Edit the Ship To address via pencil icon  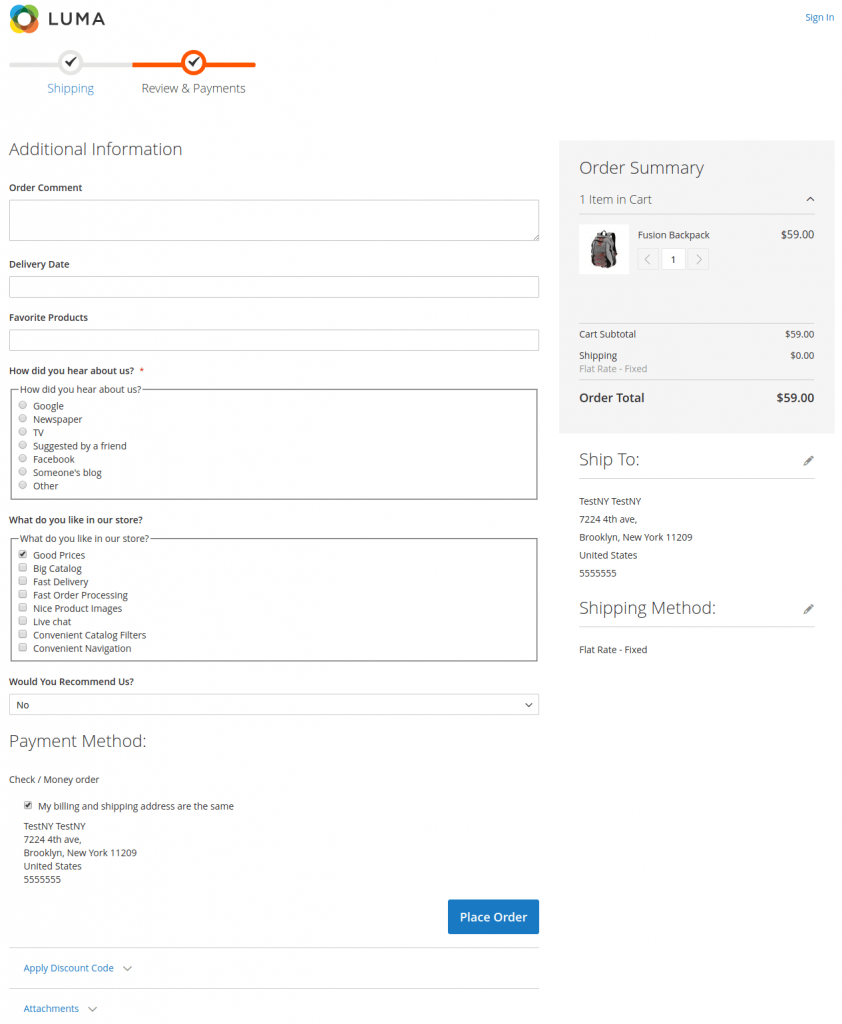point(809,460)
